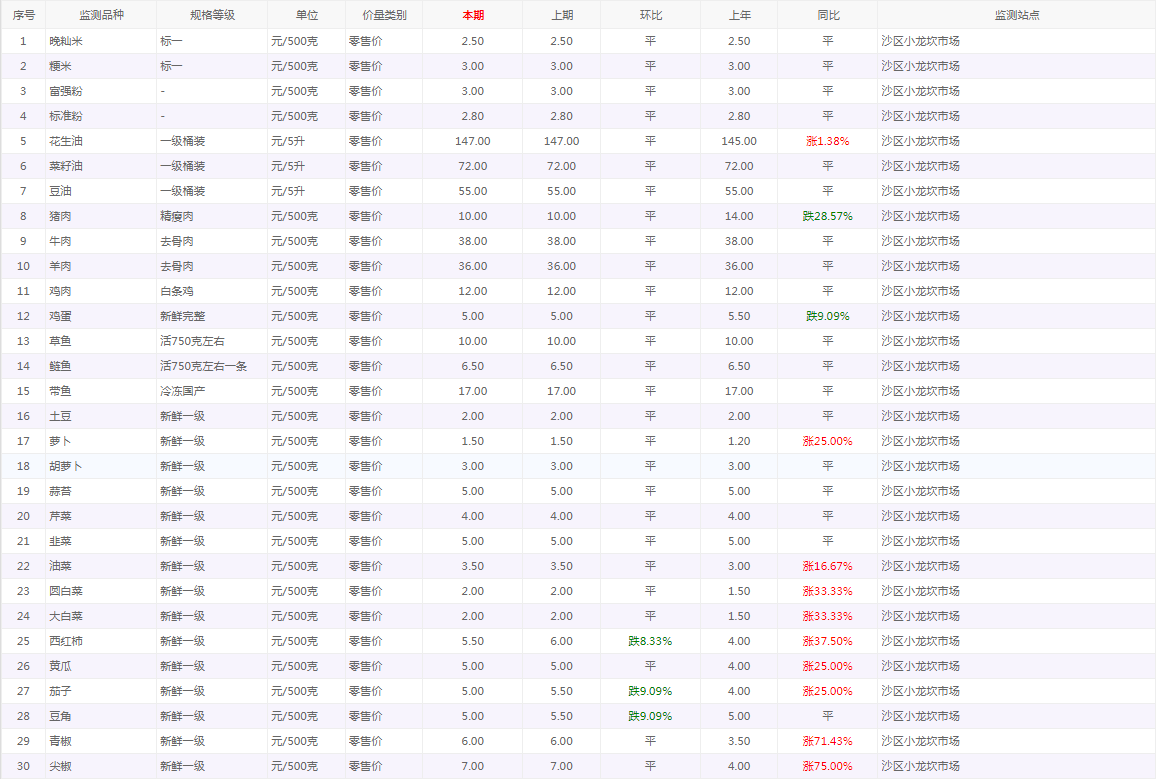The image size is (1156, 779).
Task: Click the 本期 column header
Action: [472, 15]
